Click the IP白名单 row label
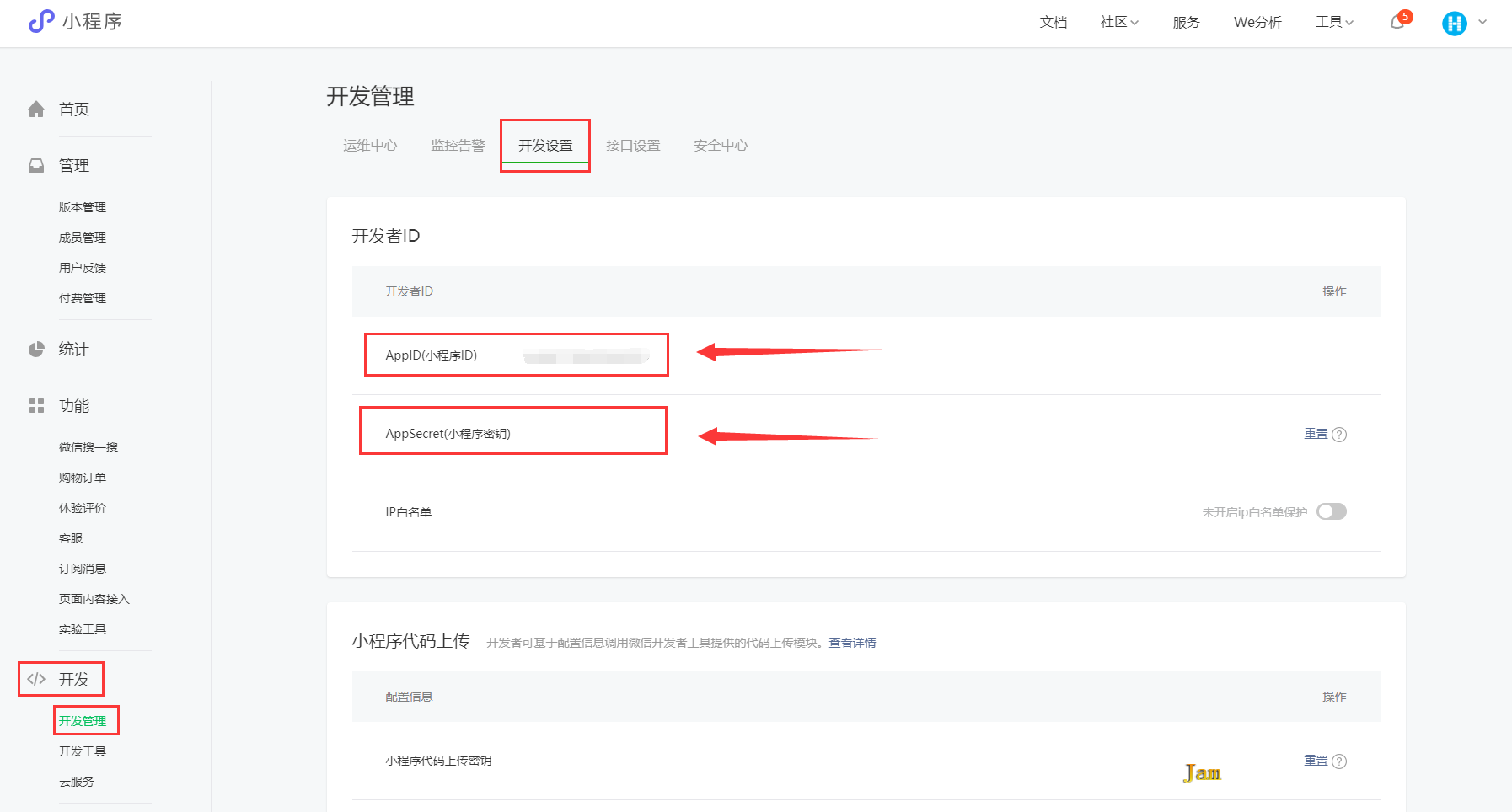Screen dimensions: 1512x812 409,512
